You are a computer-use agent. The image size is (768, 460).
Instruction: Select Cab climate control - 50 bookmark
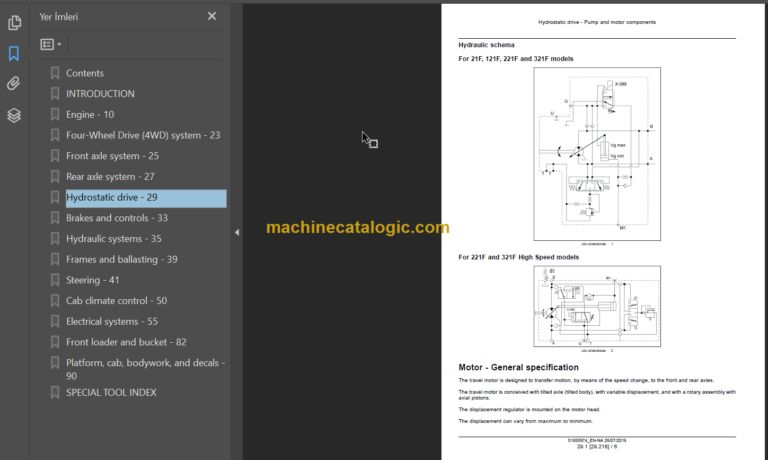pos(117,301)
